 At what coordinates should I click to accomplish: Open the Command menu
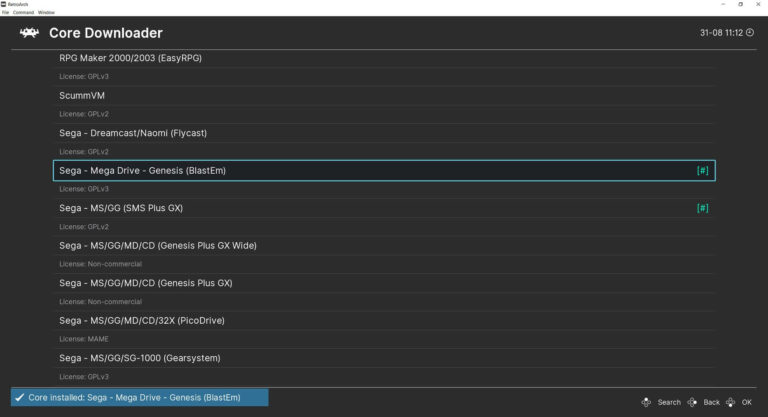pyautogui.click(x=23, y=12)
